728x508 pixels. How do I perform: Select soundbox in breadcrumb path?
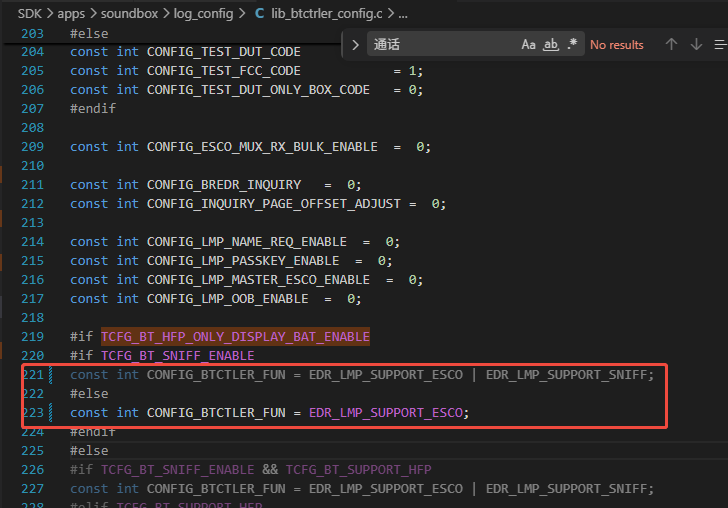(130, 14)
